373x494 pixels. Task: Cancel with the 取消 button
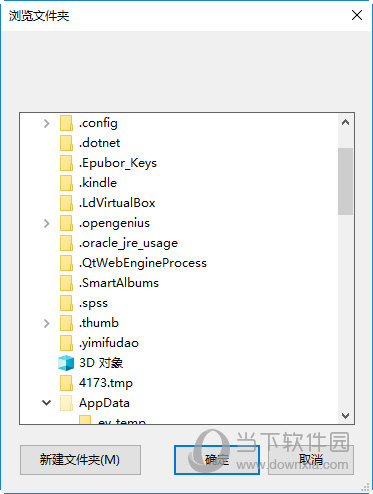click(x=311, y=460)
